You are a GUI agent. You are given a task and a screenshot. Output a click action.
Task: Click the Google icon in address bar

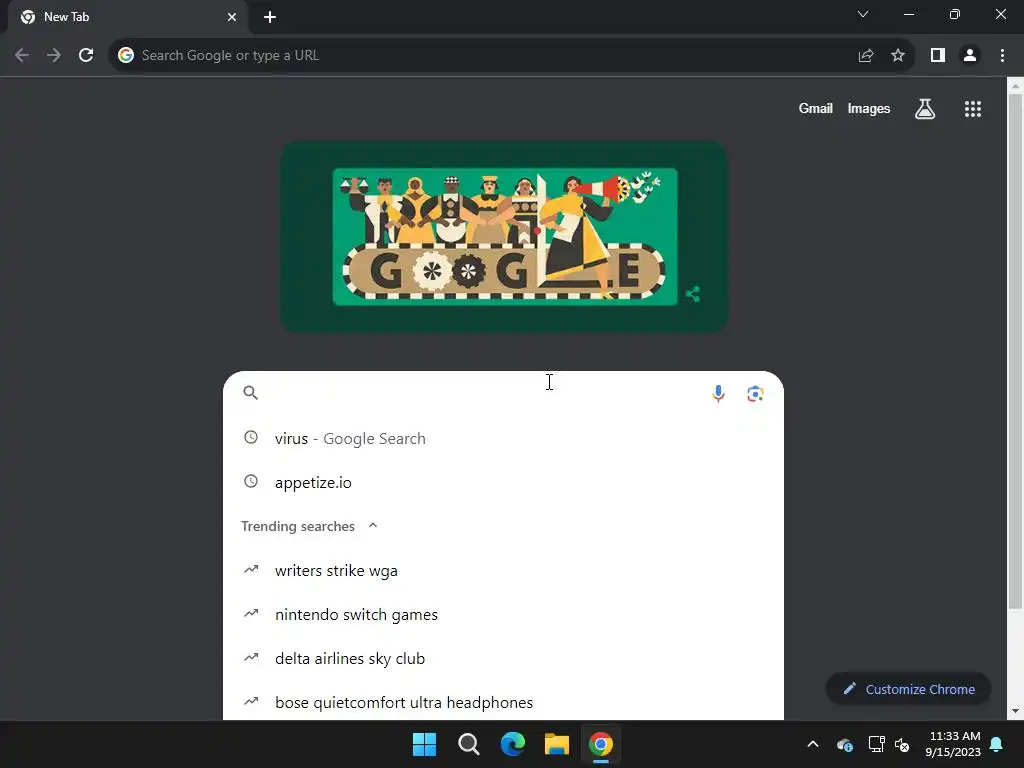(x=126, y=56)
